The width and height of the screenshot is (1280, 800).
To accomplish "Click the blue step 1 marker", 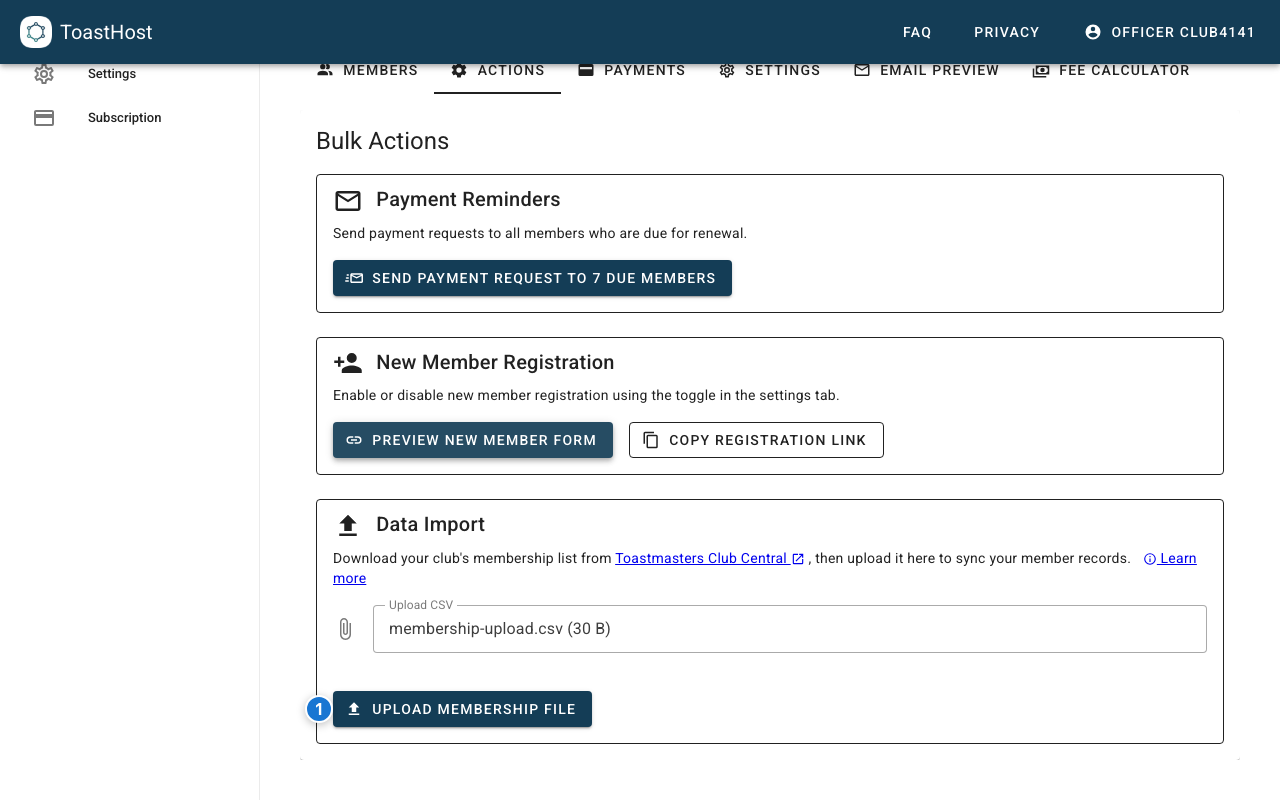I will point(318,708).
